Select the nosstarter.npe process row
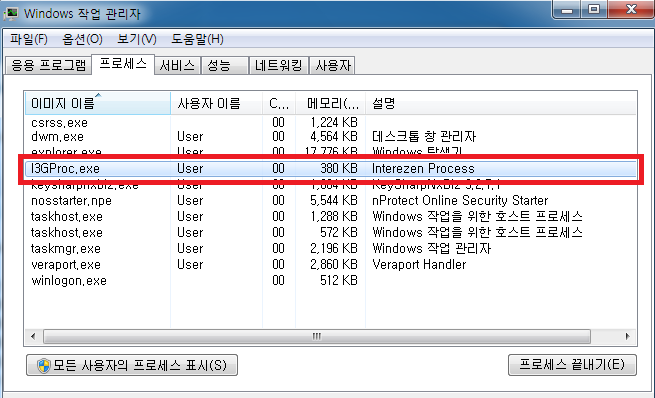The height and width of the screenshot is (398, 655). (x=330, y=200)
